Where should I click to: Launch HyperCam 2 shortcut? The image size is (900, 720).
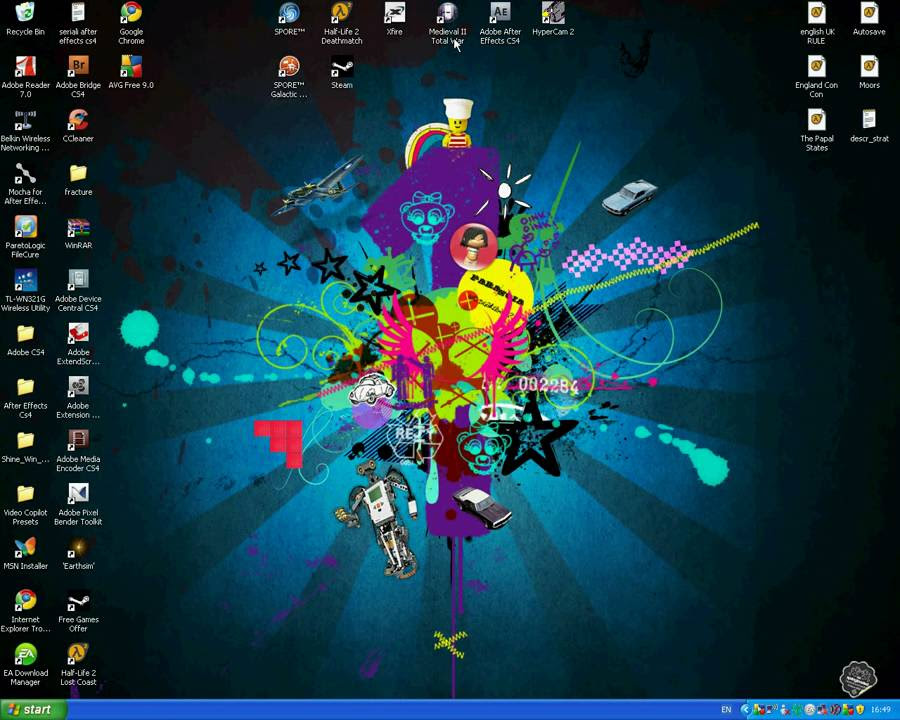click(553, 13)
